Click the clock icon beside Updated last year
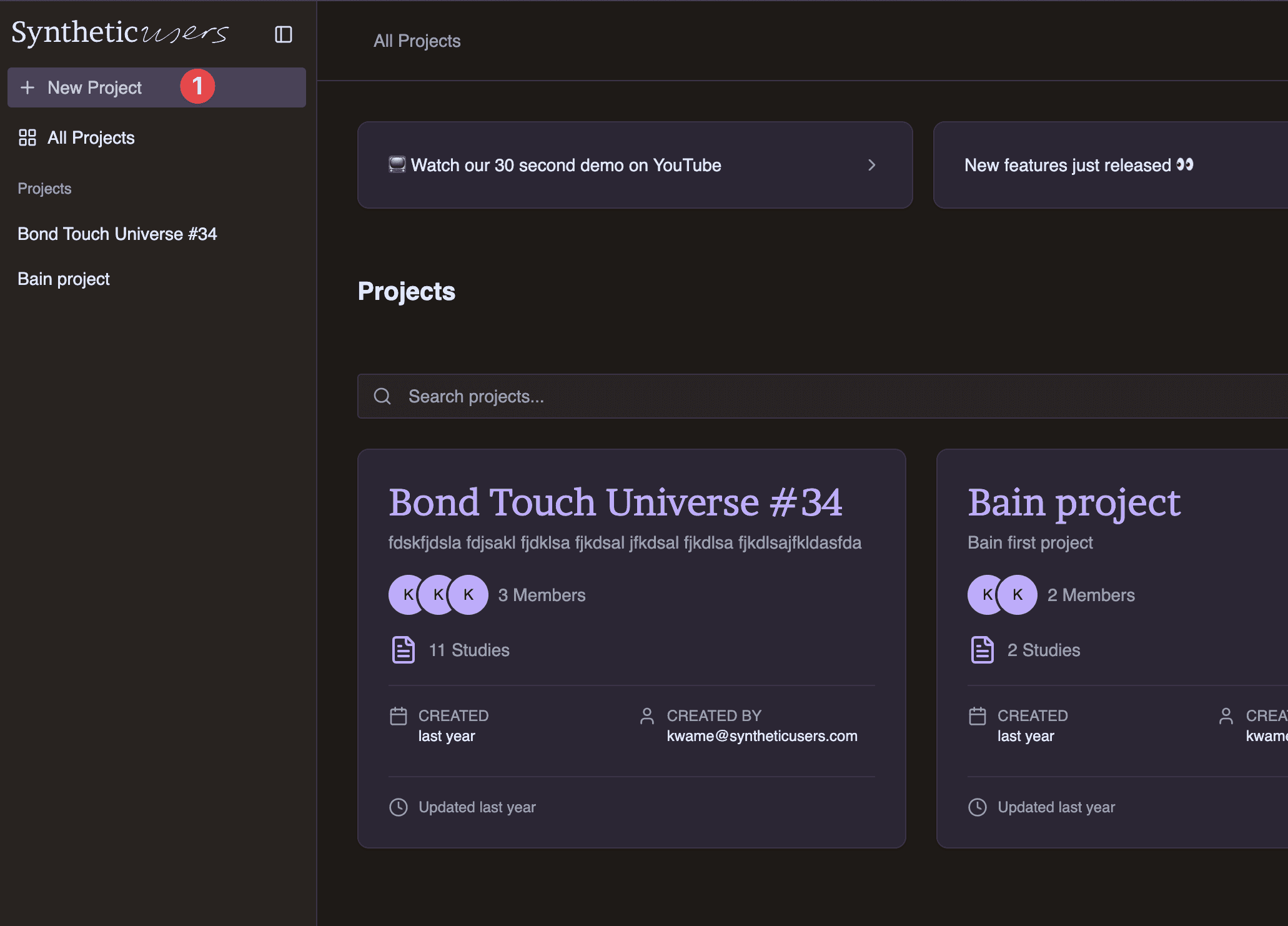The height and width of the screenshot is (926, 1288). click(x=399, y=807)
